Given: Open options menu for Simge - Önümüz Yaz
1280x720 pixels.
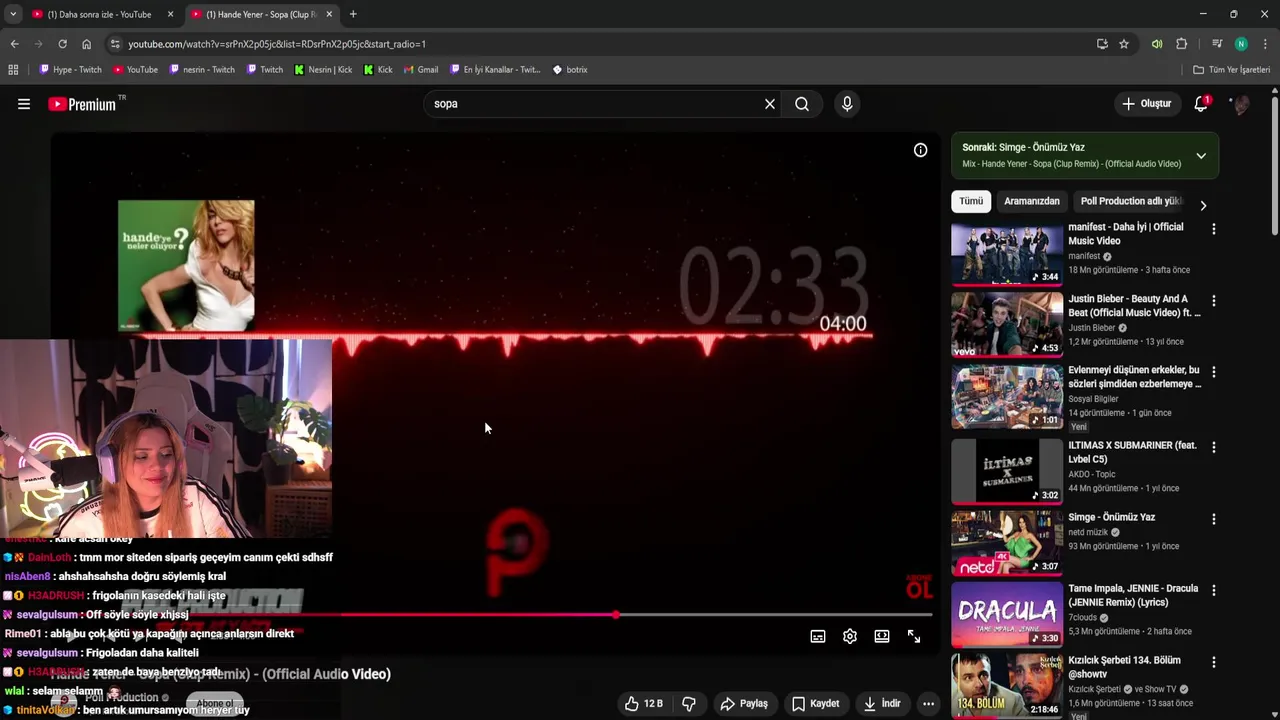Looking at the screenshot, I should (x=1214, y=519).
